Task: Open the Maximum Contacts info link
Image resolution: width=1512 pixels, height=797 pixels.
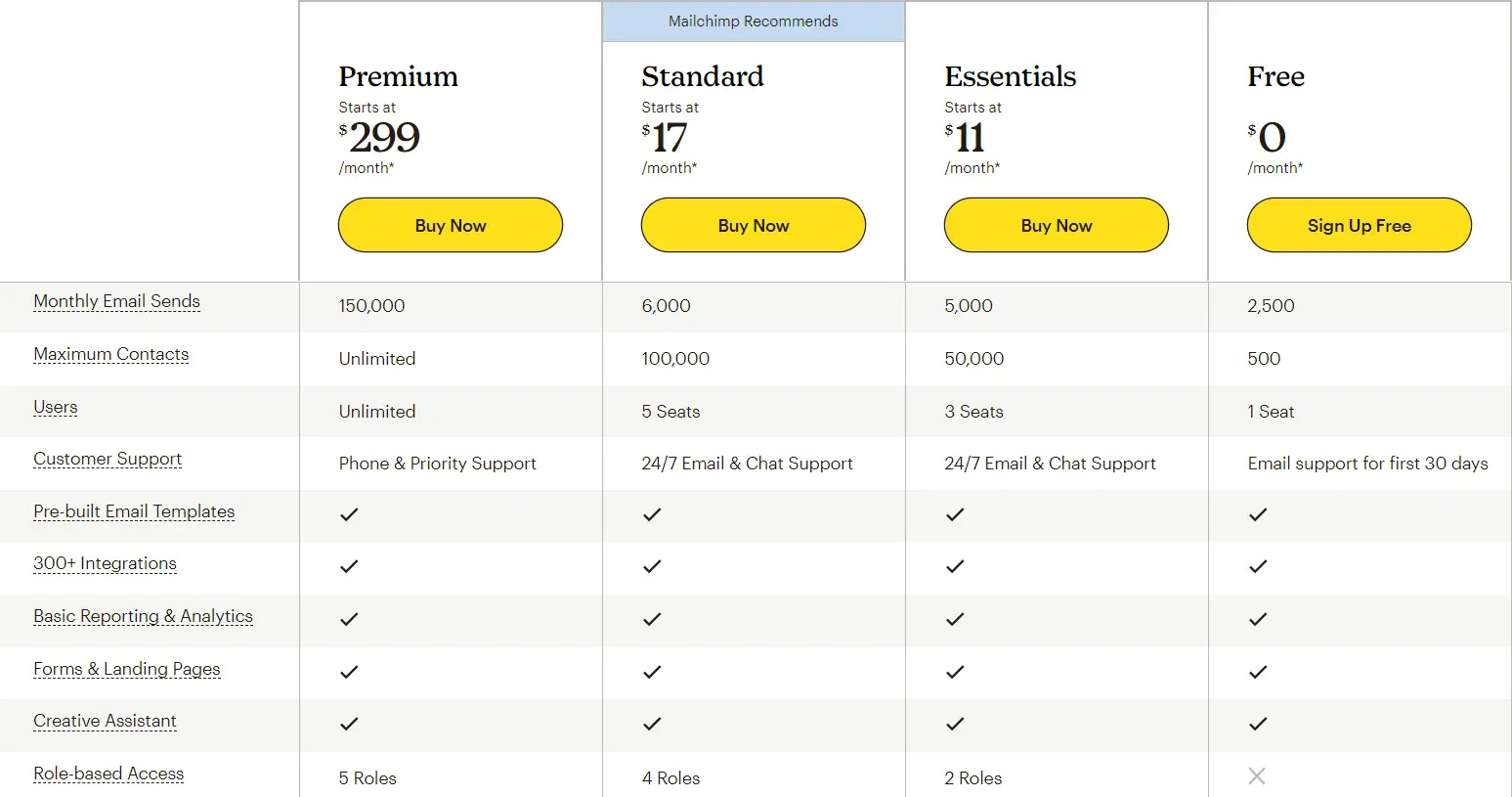Action: (110, 354)
